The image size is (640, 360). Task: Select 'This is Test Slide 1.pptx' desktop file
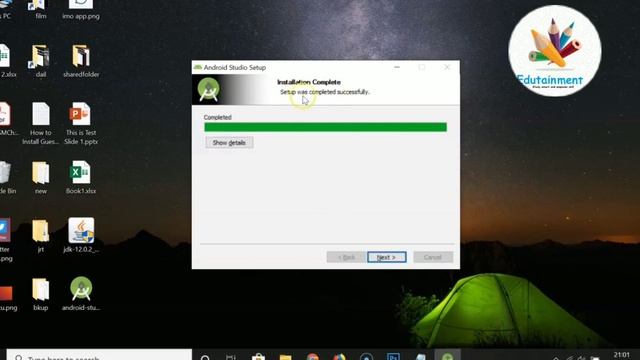tap(81, 124)
